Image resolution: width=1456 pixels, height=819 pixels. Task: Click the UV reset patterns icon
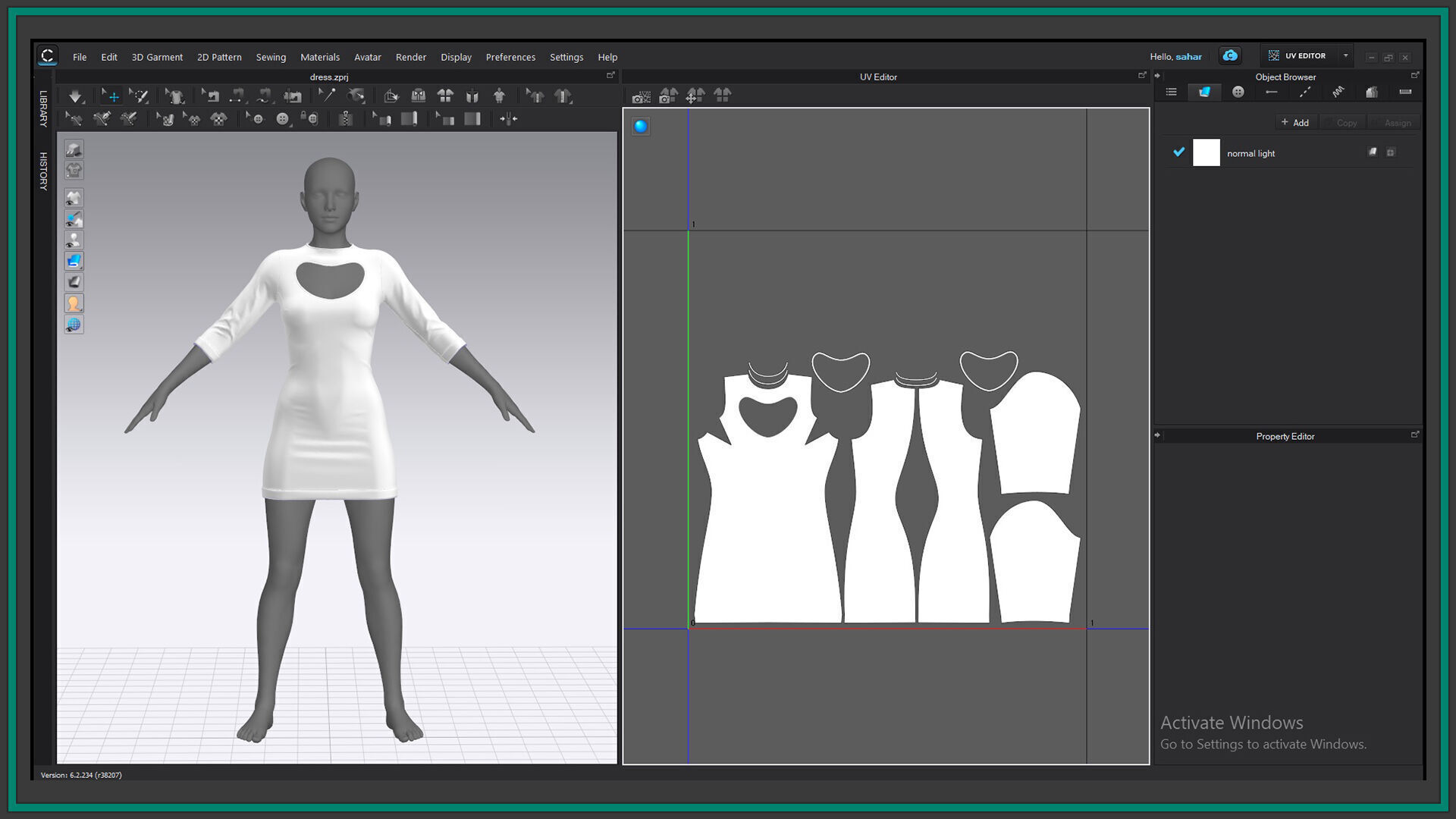tap(723, 96)
